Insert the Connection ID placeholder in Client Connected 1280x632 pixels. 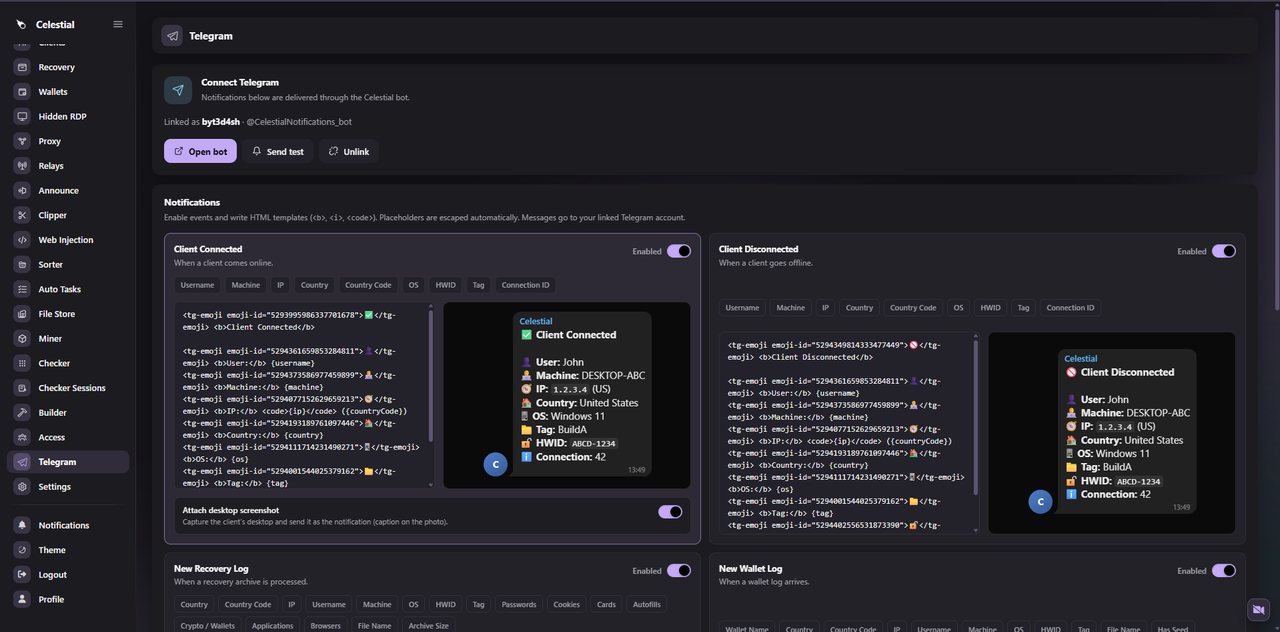point(525,285)
